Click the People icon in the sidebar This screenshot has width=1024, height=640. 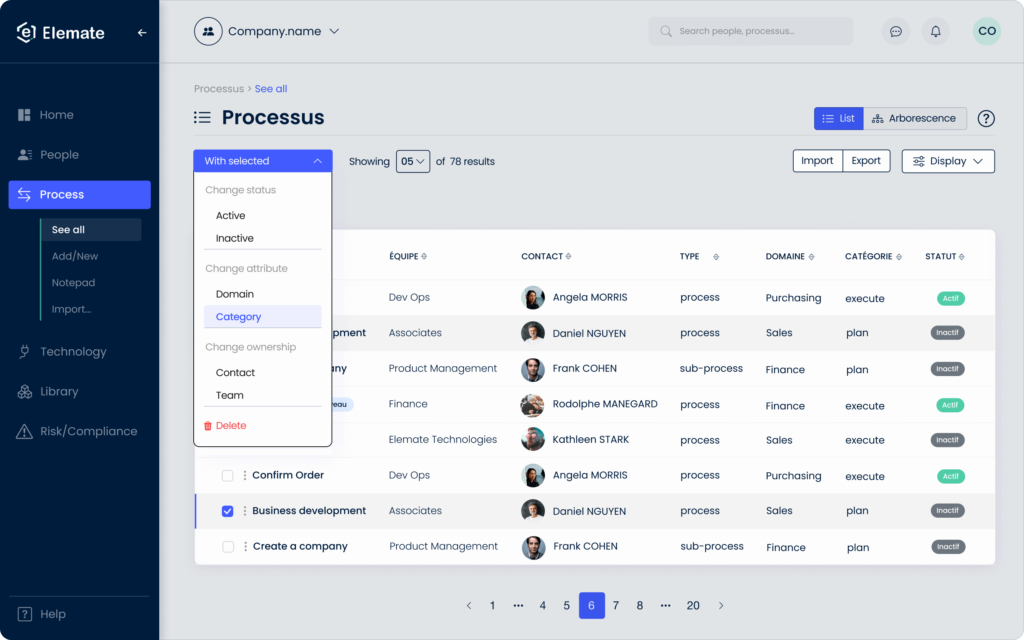point(23,154)
